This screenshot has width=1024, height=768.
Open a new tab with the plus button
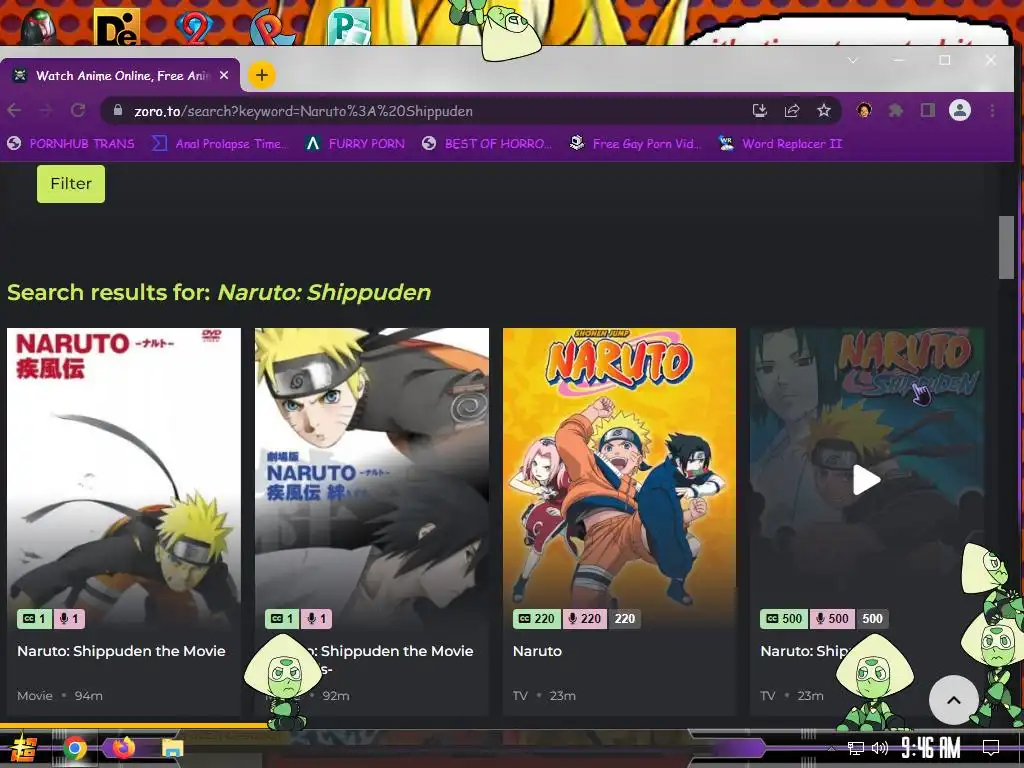[x=262, y=76]
